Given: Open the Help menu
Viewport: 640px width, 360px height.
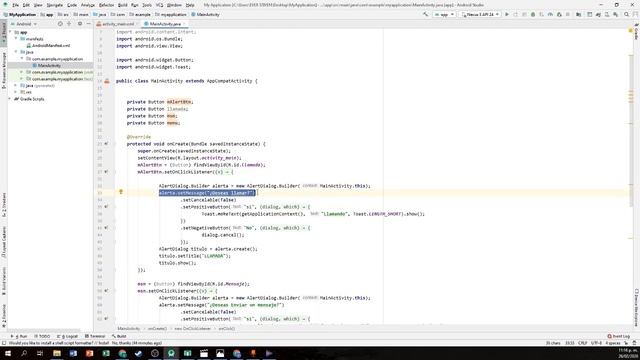Looking at the screenshot, I should (190, 5).
